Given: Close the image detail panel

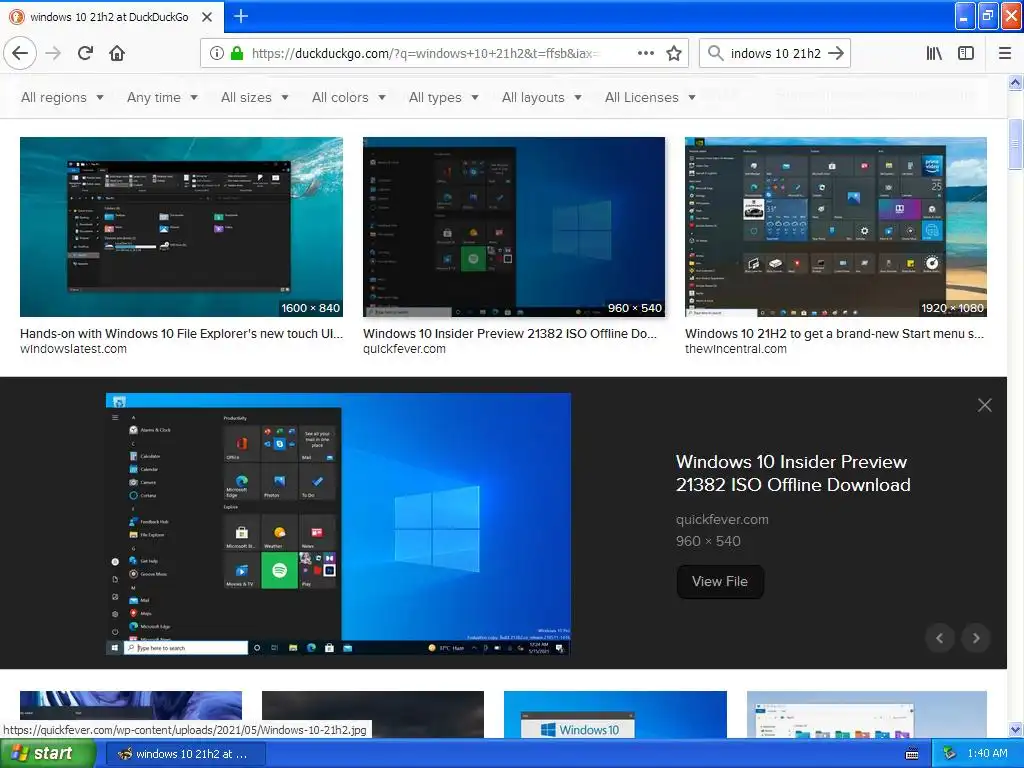Looking at the screenshot, I should 985,405.
